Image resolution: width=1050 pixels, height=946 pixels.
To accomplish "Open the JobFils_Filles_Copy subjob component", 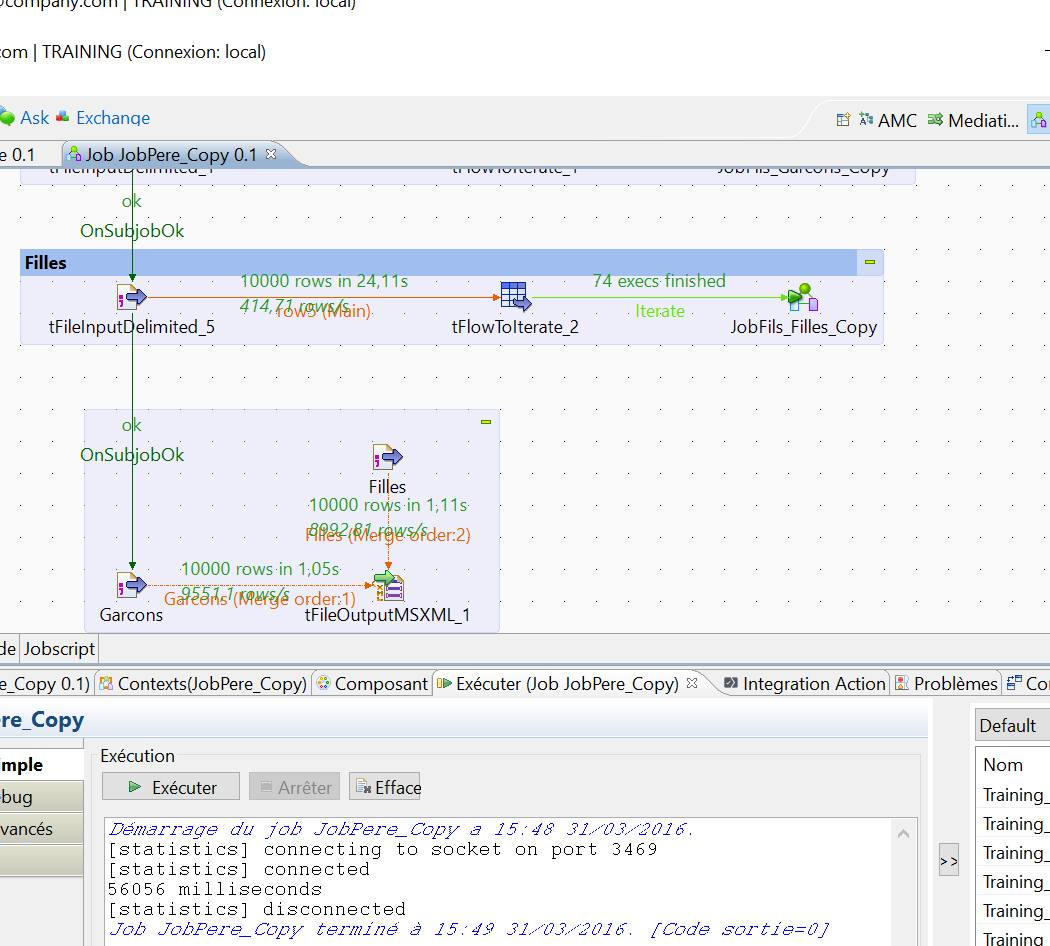I will [801, 296].
